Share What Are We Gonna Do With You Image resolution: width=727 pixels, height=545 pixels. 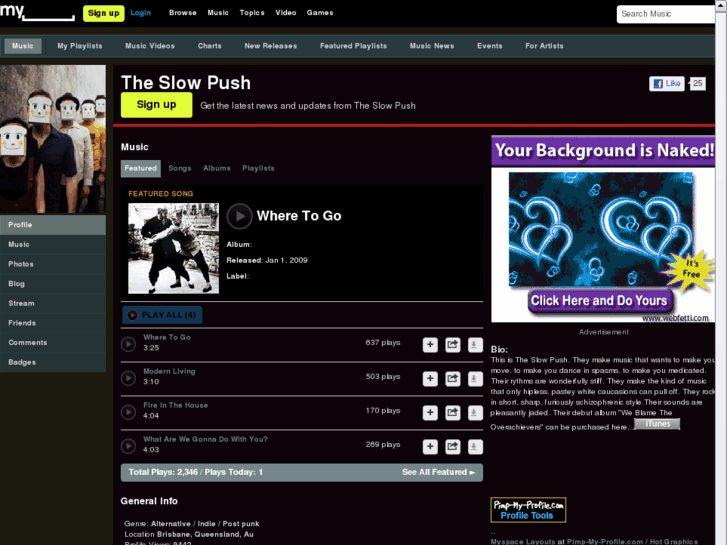(453, 446)
